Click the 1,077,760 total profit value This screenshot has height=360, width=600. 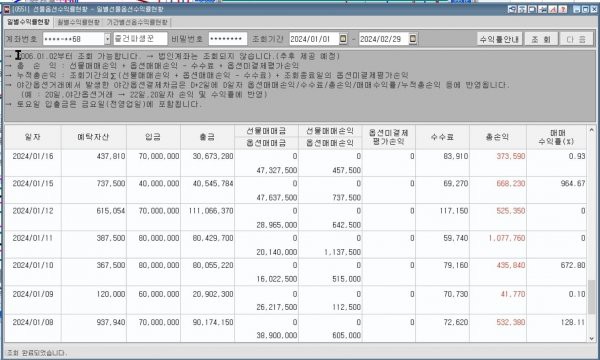pos(507,238)
